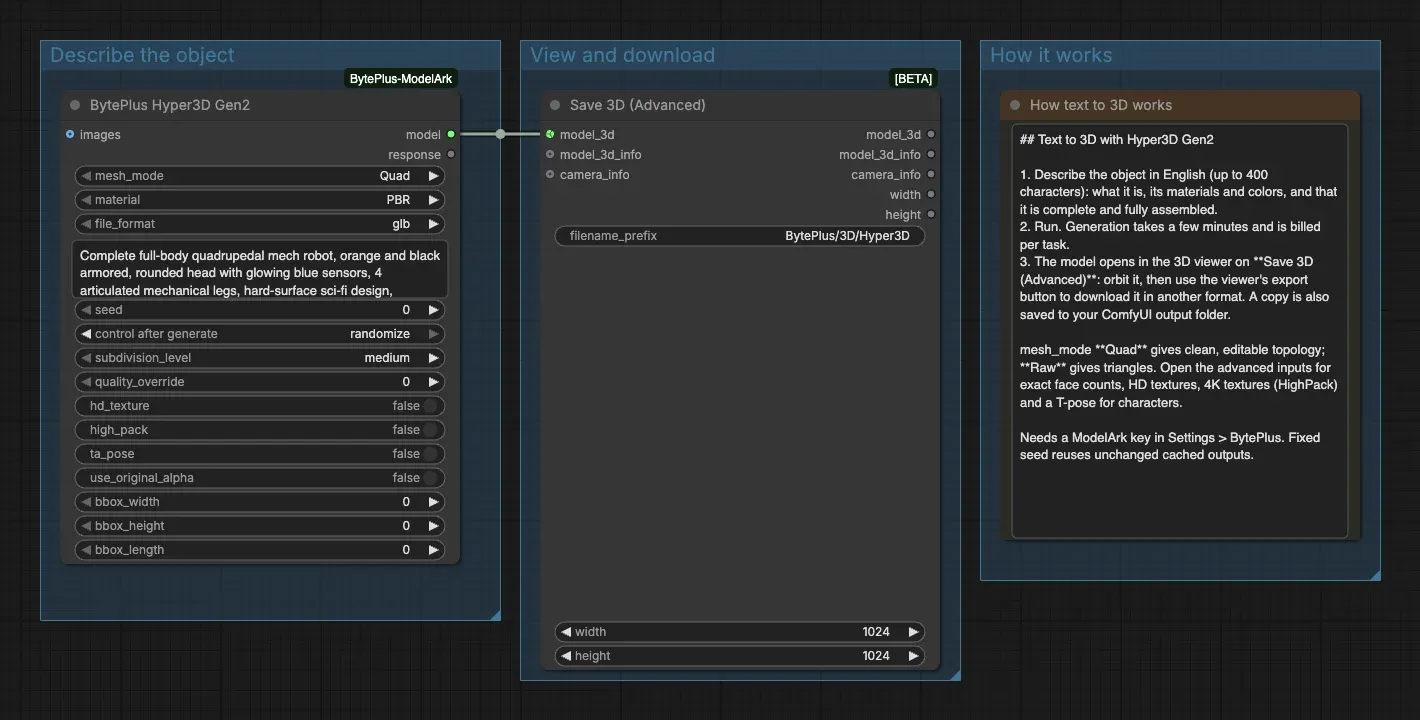Viewport: 1420px width, 720px height.
Task: Open the subdivision_level dropdown showing medium
Action: [x=260, y=358]
